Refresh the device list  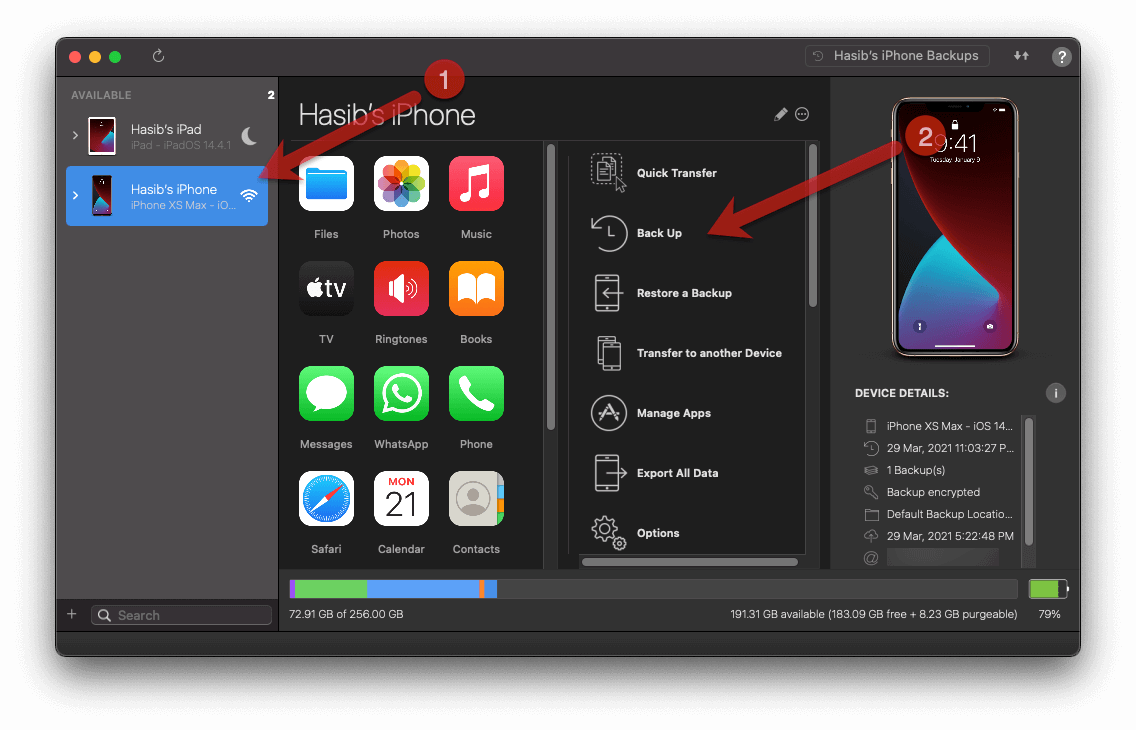click(x=158, y=56)
